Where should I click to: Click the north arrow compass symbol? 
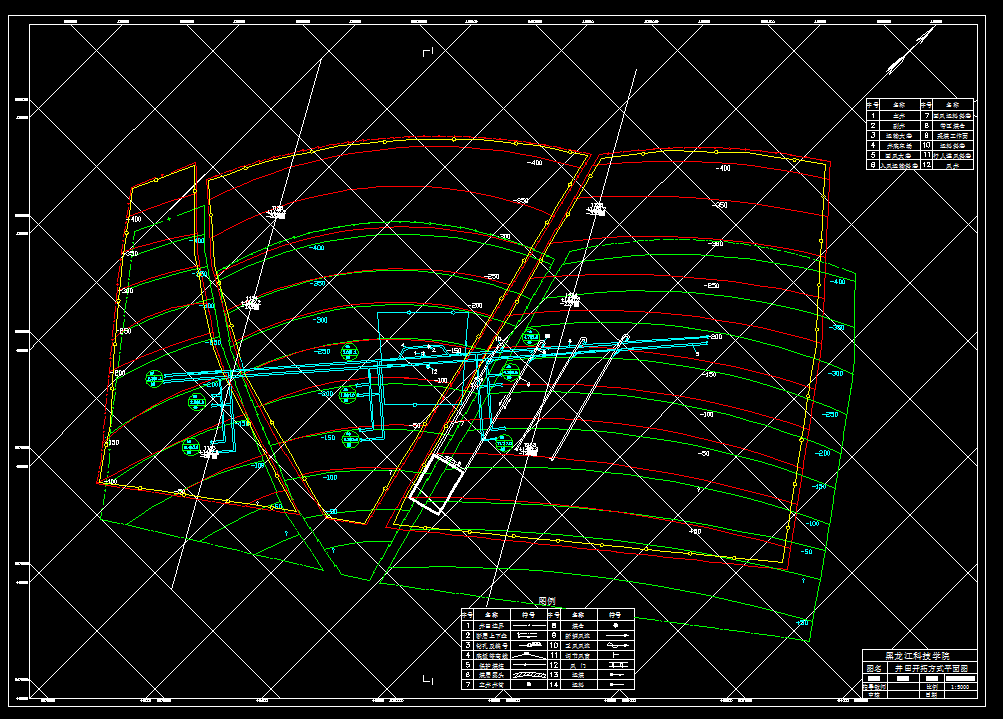(909, 52)
